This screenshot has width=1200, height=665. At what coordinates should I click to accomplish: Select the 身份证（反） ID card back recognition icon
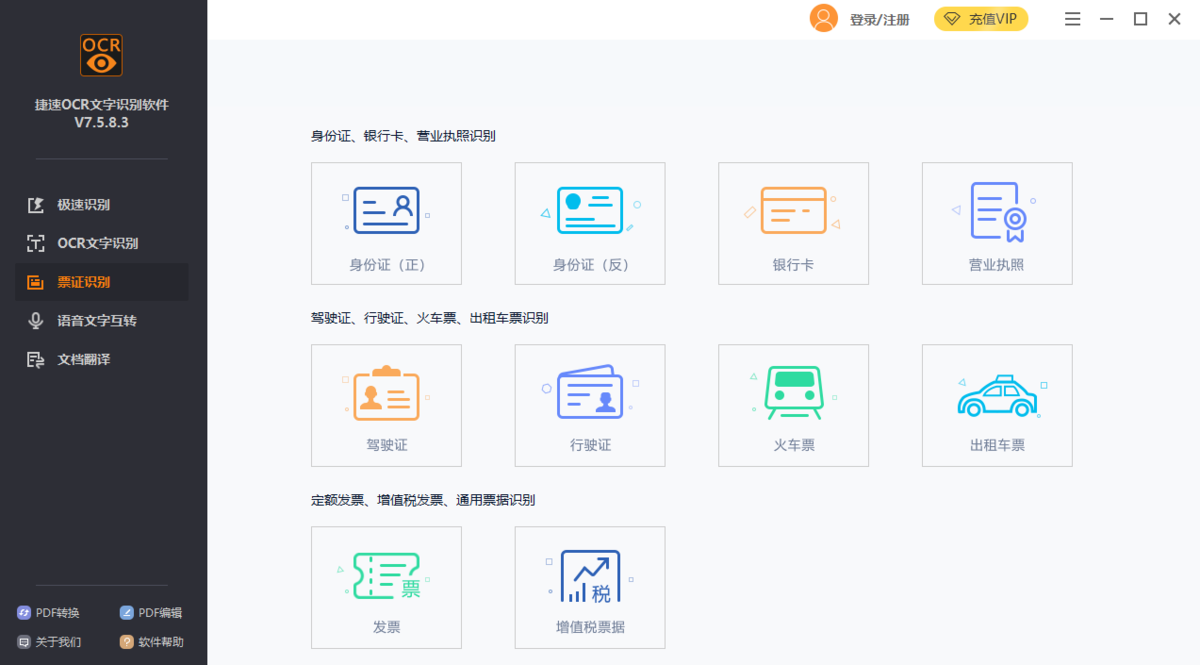(x=590, y=222)
